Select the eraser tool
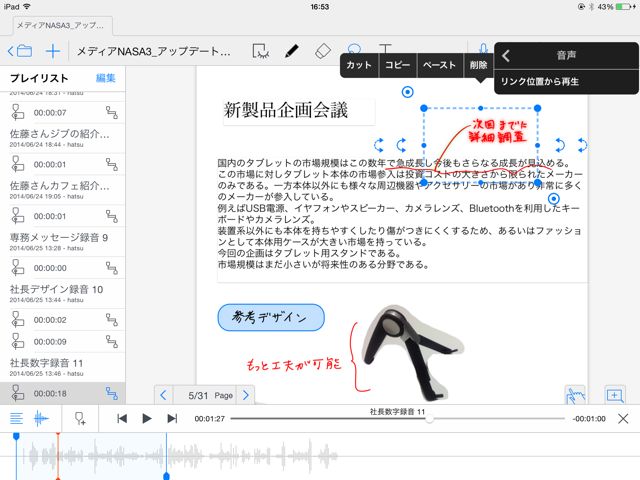The width and height of the screenshot is (640, 480). (x=323, y=51)
